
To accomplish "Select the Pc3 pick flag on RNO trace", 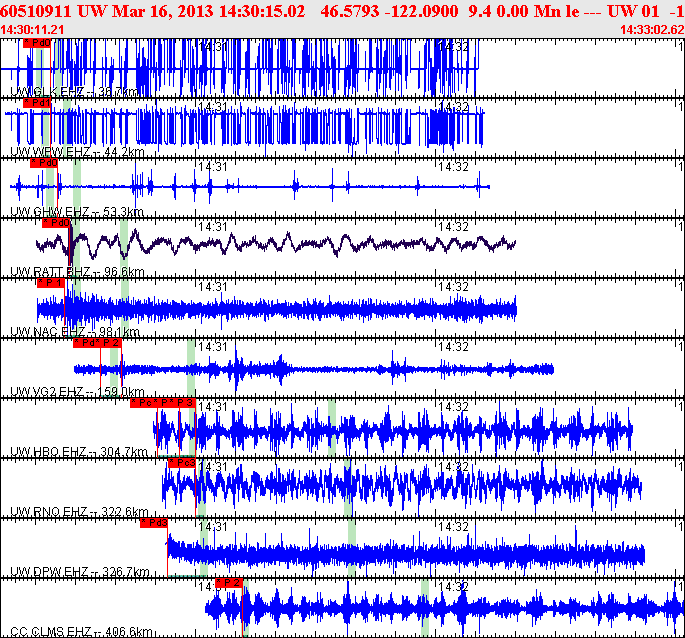I will pos(182,462).
